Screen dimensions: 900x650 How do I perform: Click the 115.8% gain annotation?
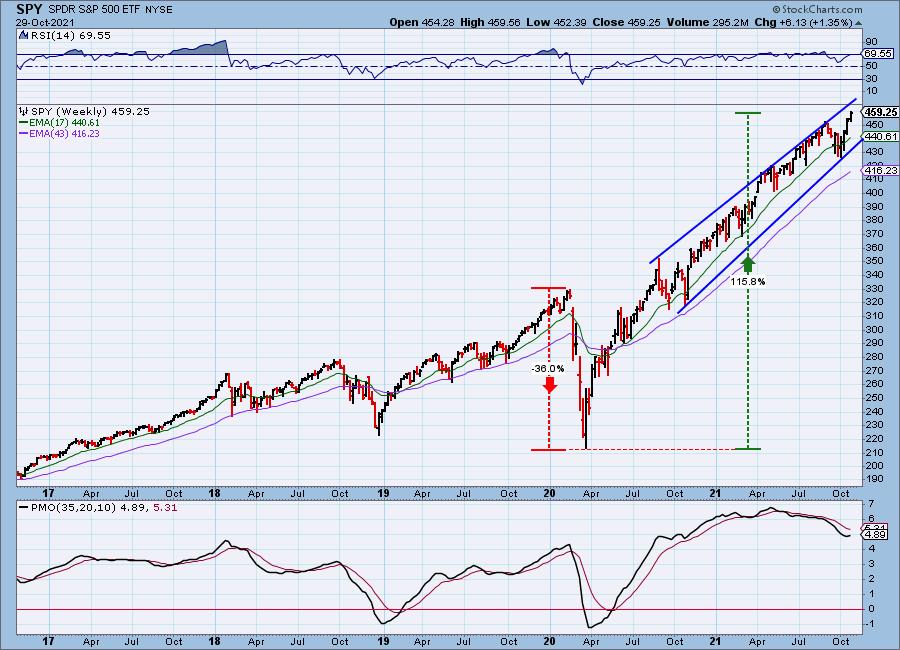748,281
